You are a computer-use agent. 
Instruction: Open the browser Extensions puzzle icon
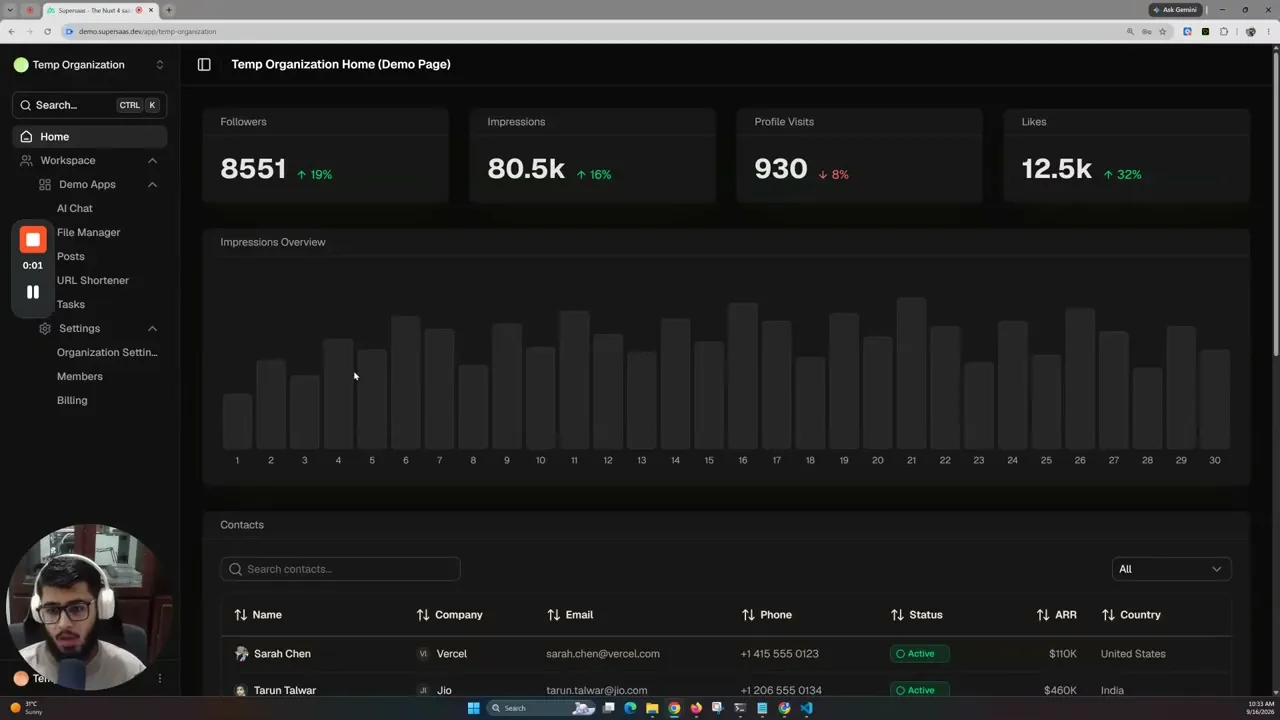click(x=1223, y=31)
